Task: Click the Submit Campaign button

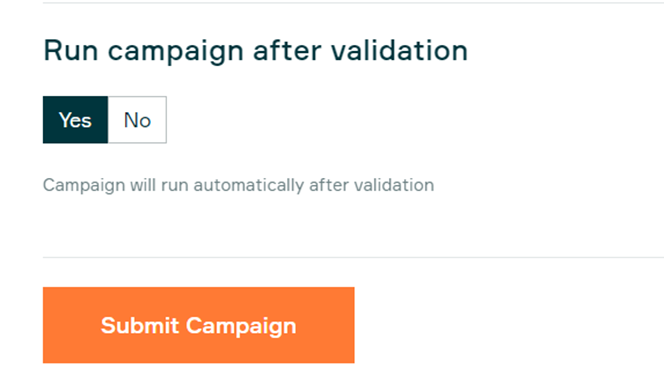Action: point(199,325)
